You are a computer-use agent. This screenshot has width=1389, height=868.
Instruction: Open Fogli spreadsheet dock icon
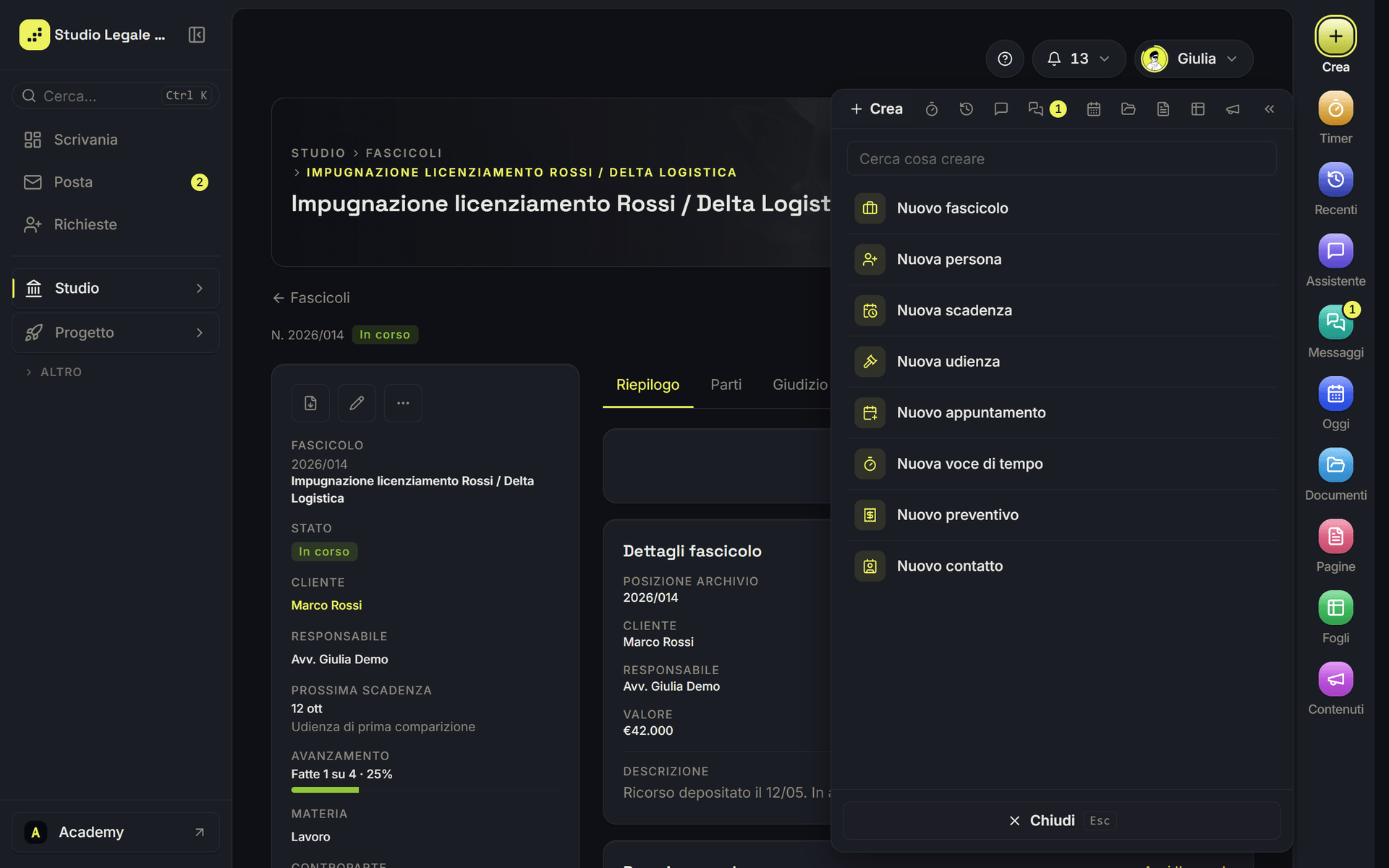(1335, 608)
